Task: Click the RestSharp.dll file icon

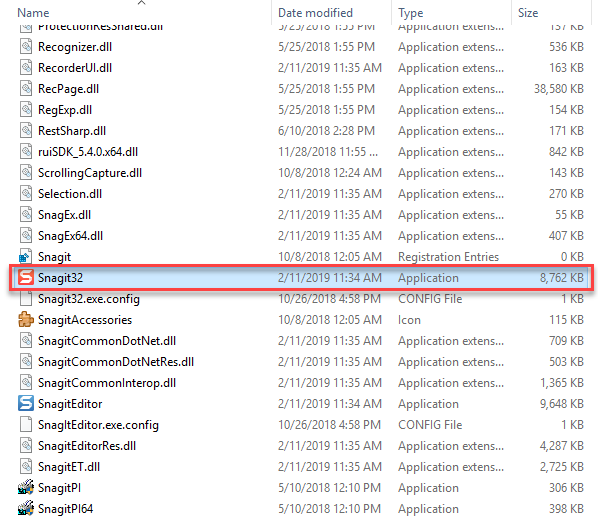Action: 26,131
